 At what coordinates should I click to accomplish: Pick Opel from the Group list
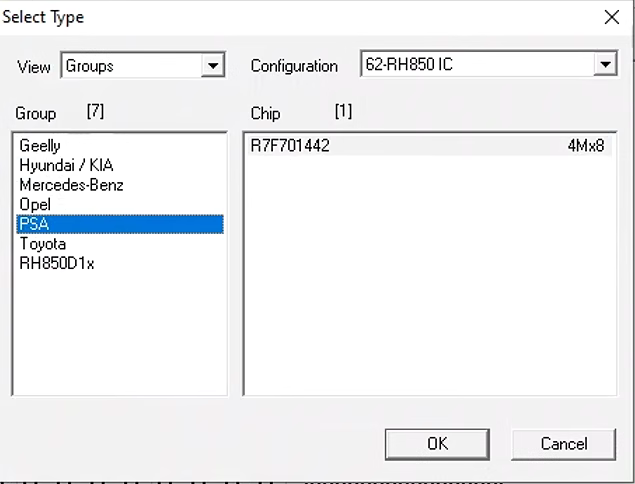coord(35,204)
